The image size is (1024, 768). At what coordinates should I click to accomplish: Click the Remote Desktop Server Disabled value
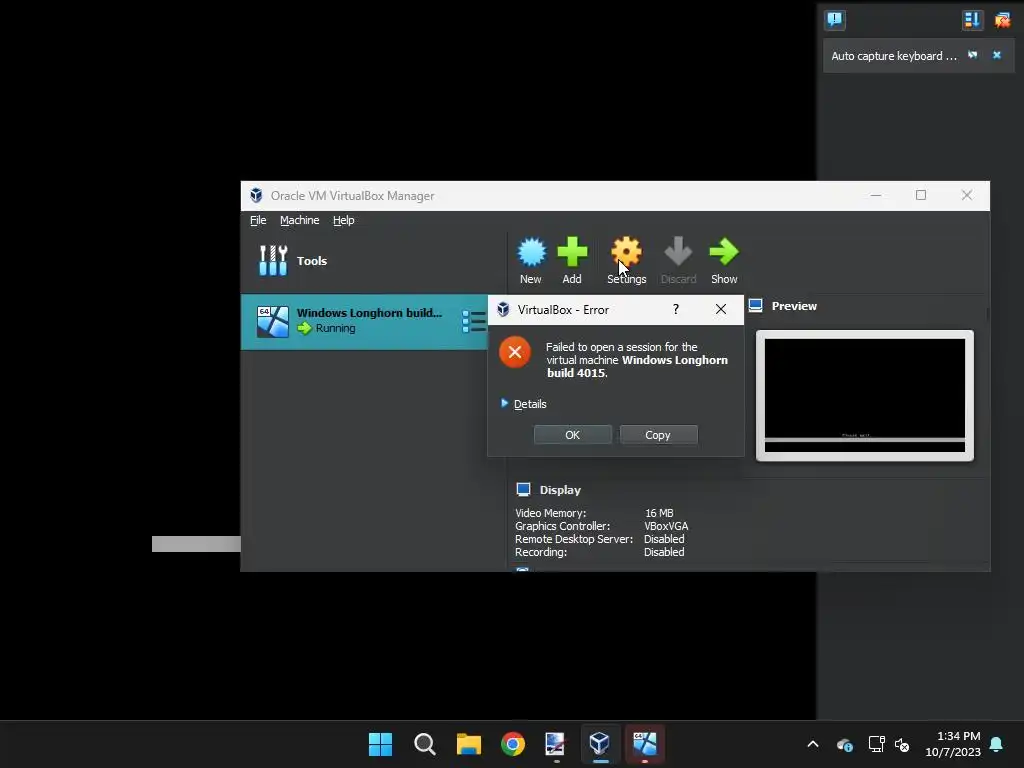[x=664, y=539]
